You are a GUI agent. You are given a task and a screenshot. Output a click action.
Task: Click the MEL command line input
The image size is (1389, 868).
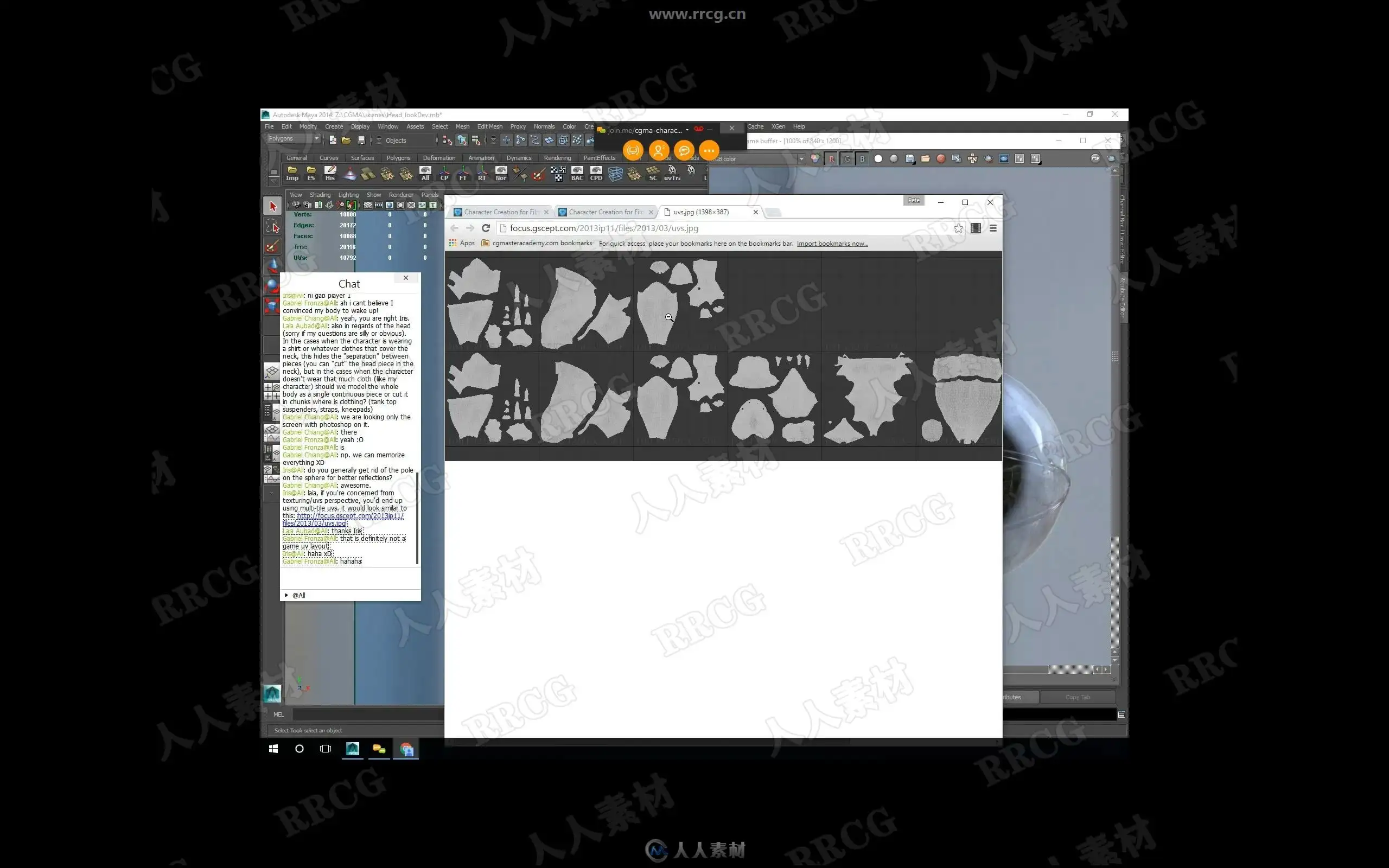[367, 714]
